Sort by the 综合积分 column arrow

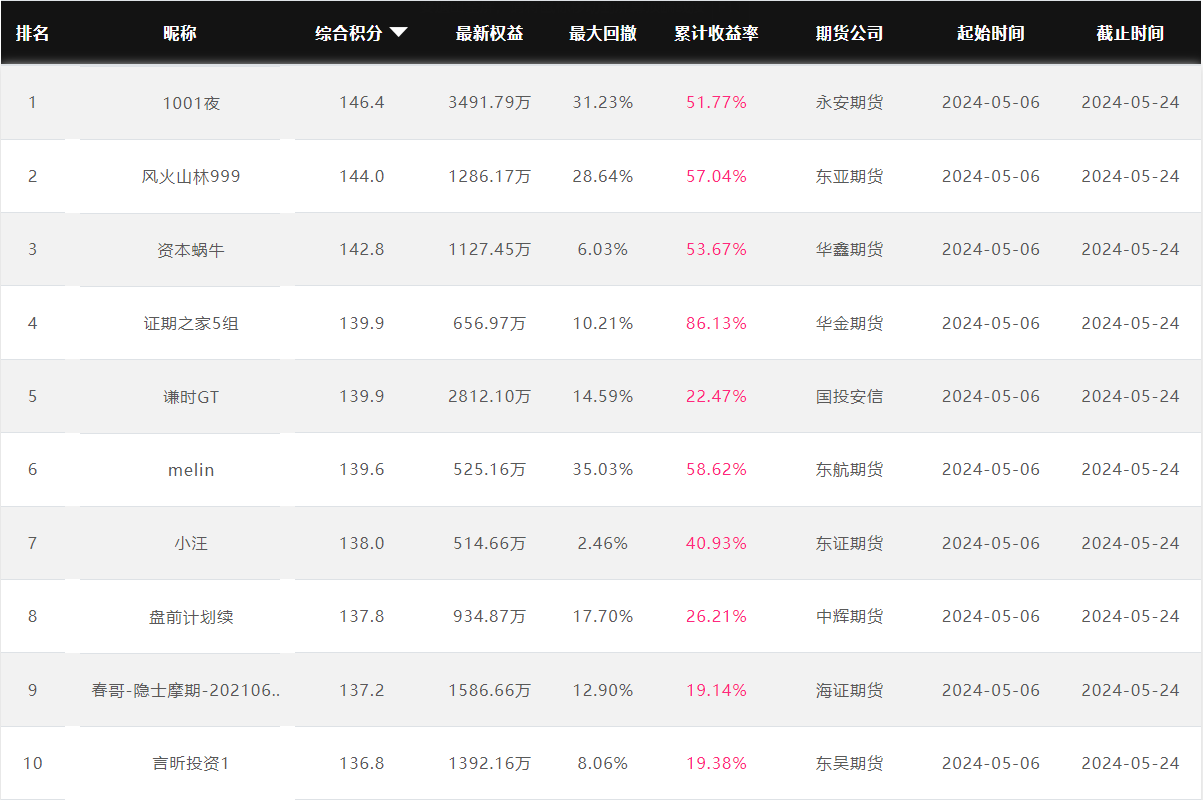[x=398, y=33]
